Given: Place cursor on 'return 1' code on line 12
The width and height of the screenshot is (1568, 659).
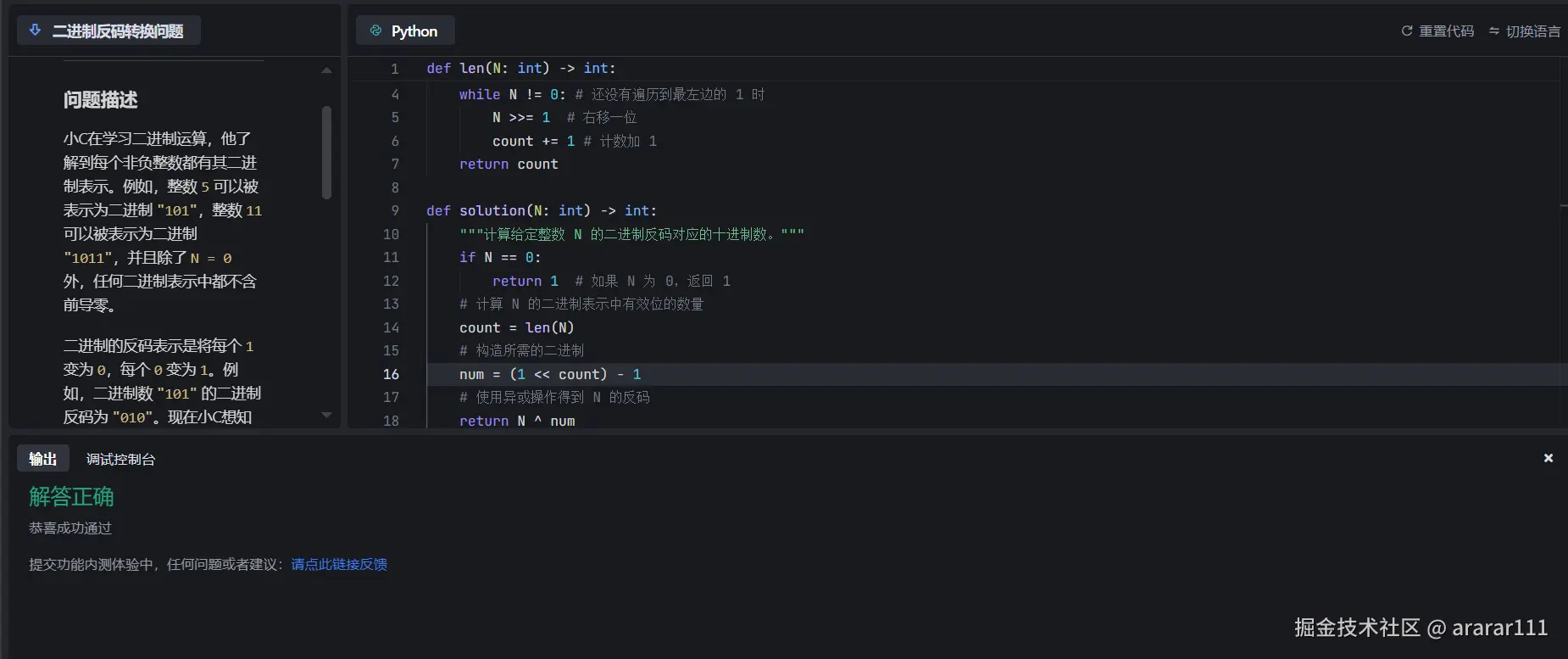Looking at the screenshot, I should pyautogui.click(x=525, y=281).
